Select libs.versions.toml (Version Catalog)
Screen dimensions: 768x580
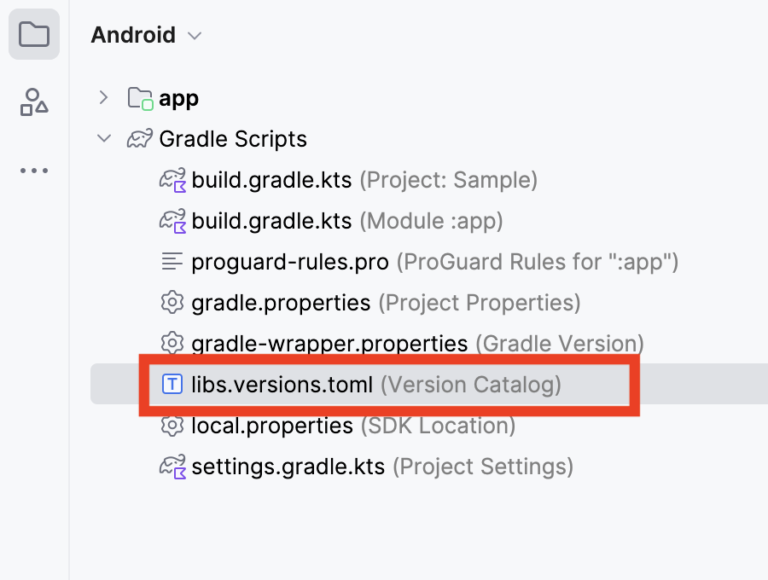pyautogui.click(x=281, y=384)
